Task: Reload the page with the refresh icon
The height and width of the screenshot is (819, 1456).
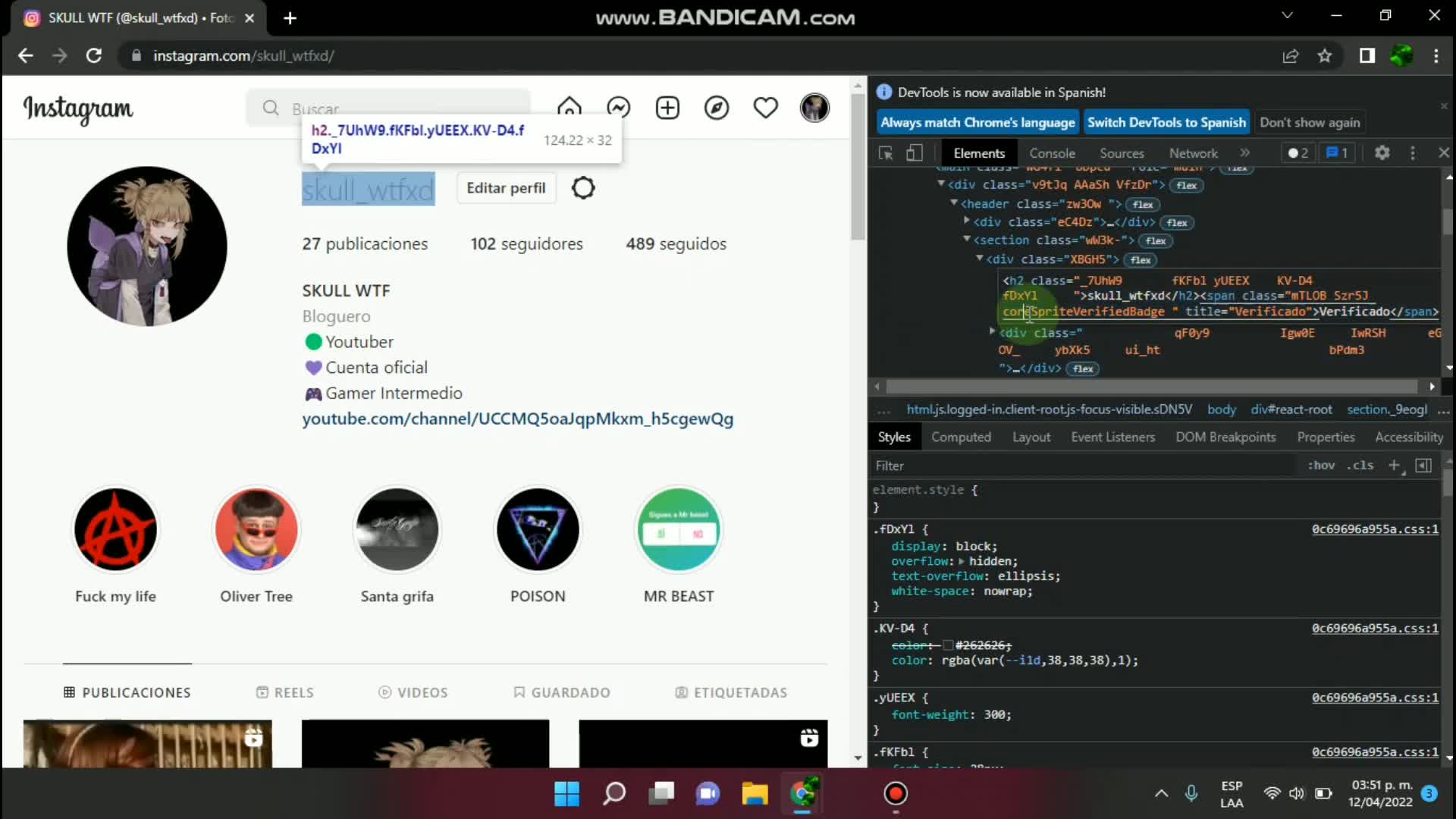Action: [x=94, y=55]
